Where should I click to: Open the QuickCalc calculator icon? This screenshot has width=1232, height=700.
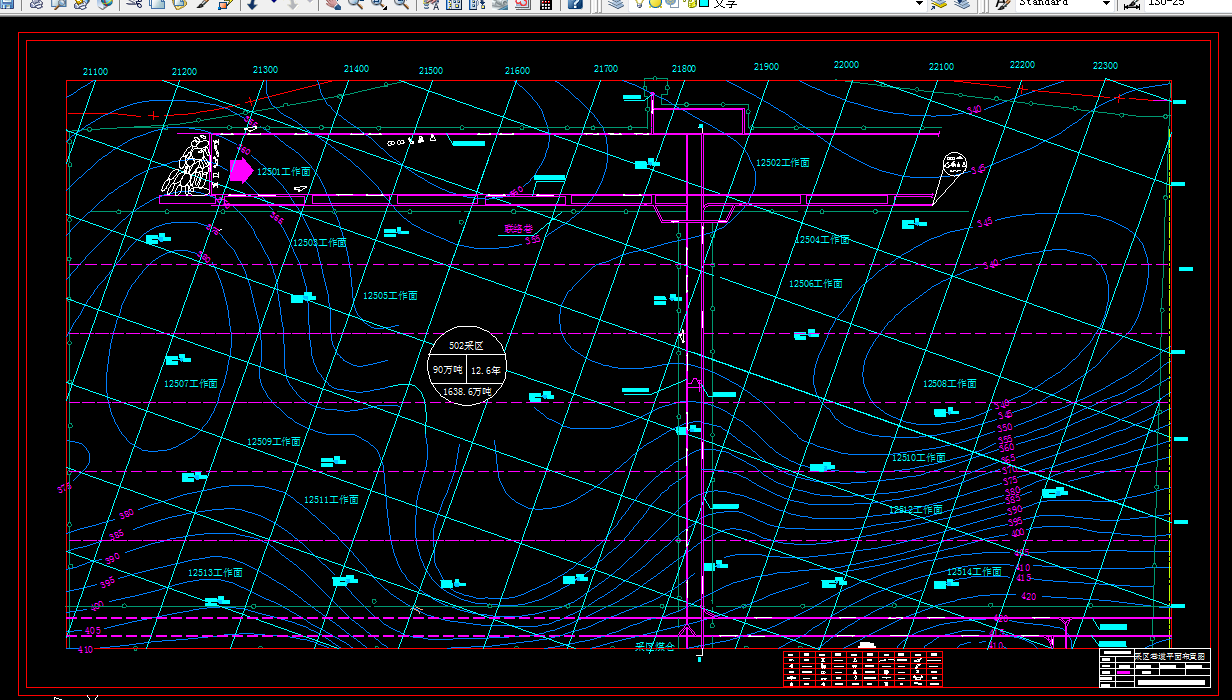click(x=545, y=3)
